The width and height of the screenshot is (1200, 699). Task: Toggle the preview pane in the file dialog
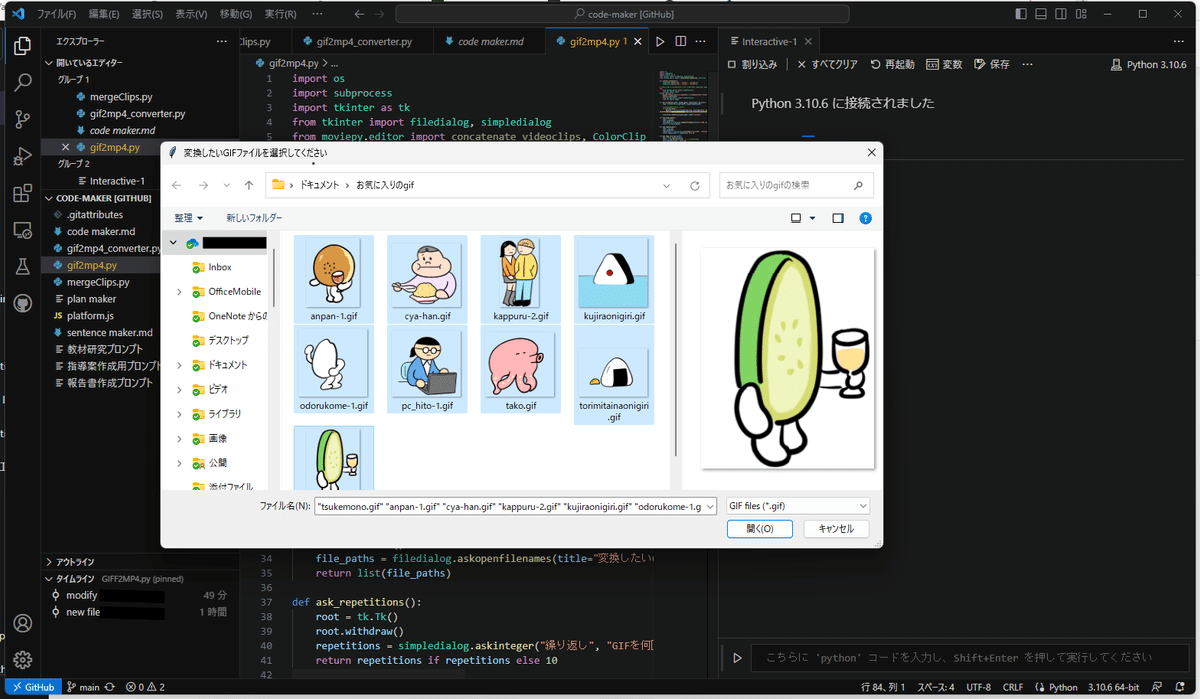click(x=838, y=218)
